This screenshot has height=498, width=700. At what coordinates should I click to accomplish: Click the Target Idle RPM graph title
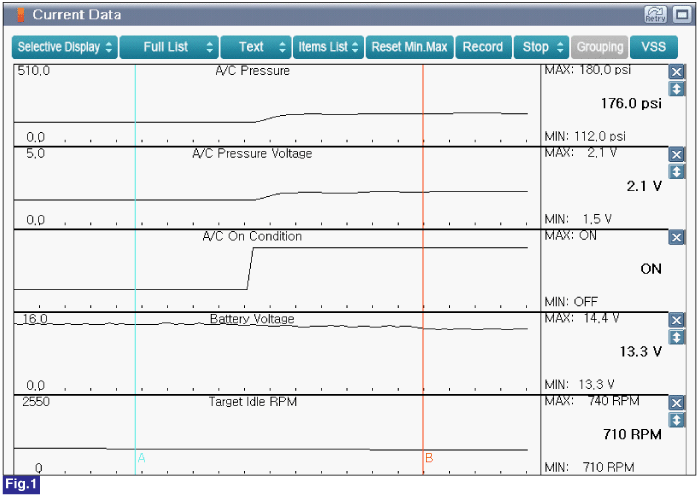point(253,402)
